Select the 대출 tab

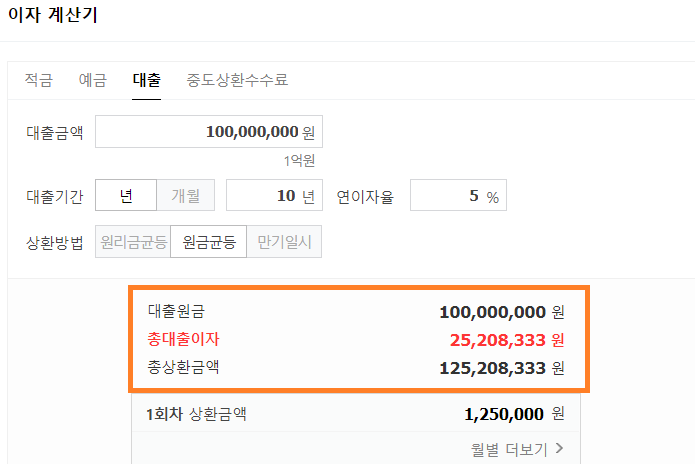tap(146, 80)
